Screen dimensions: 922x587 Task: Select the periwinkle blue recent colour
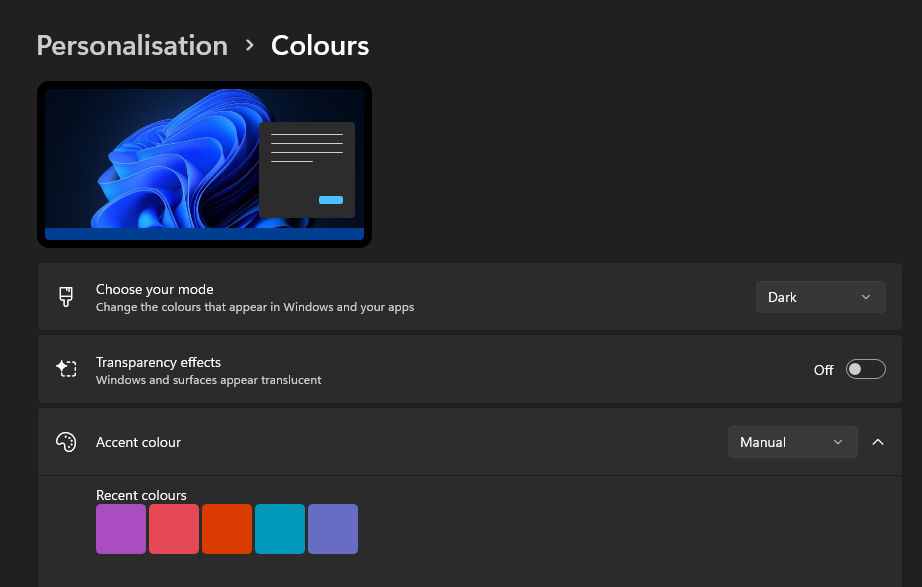click(x=333, y=529)
